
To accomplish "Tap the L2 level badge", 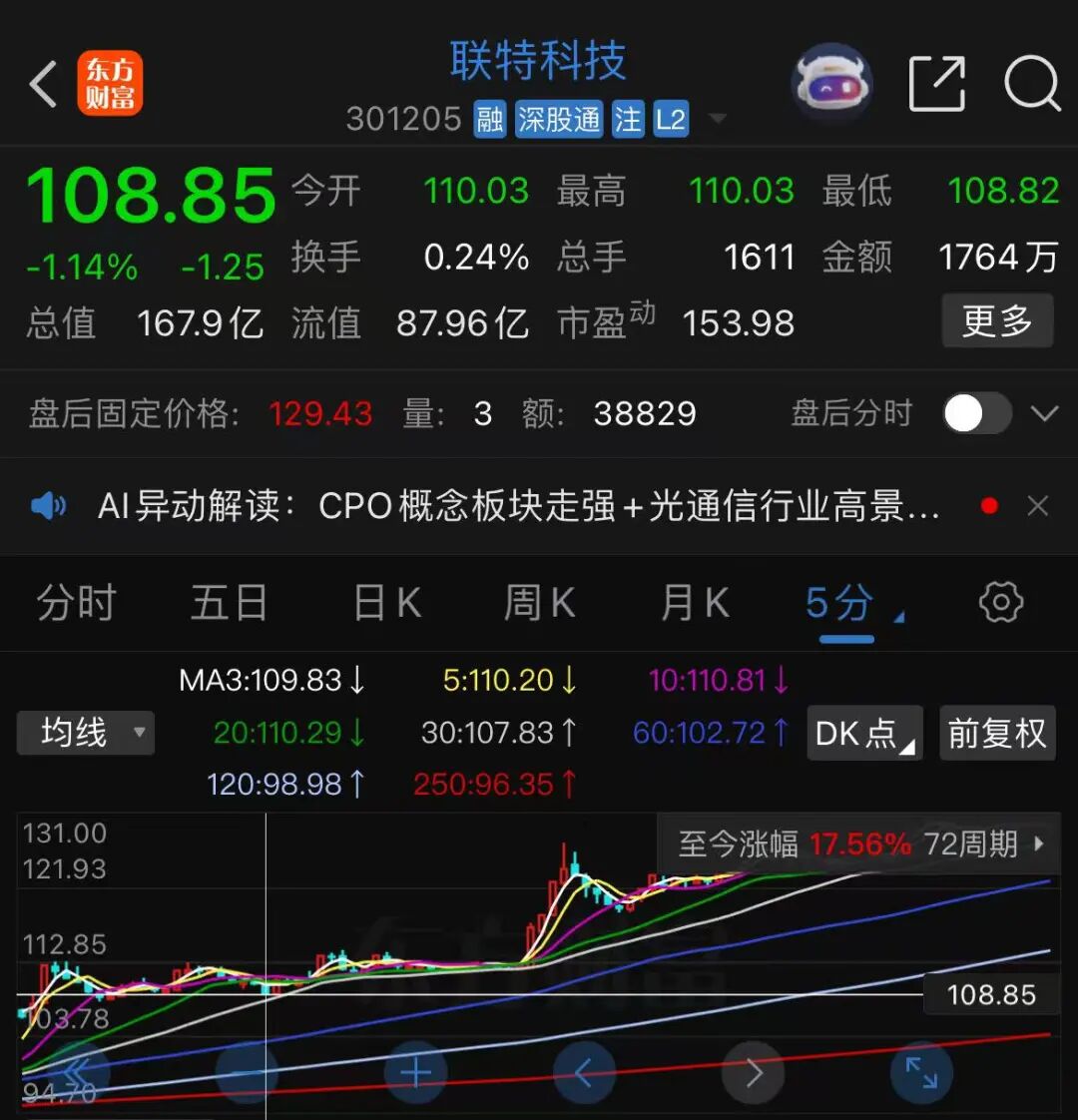I will click(x=671, y=119).
